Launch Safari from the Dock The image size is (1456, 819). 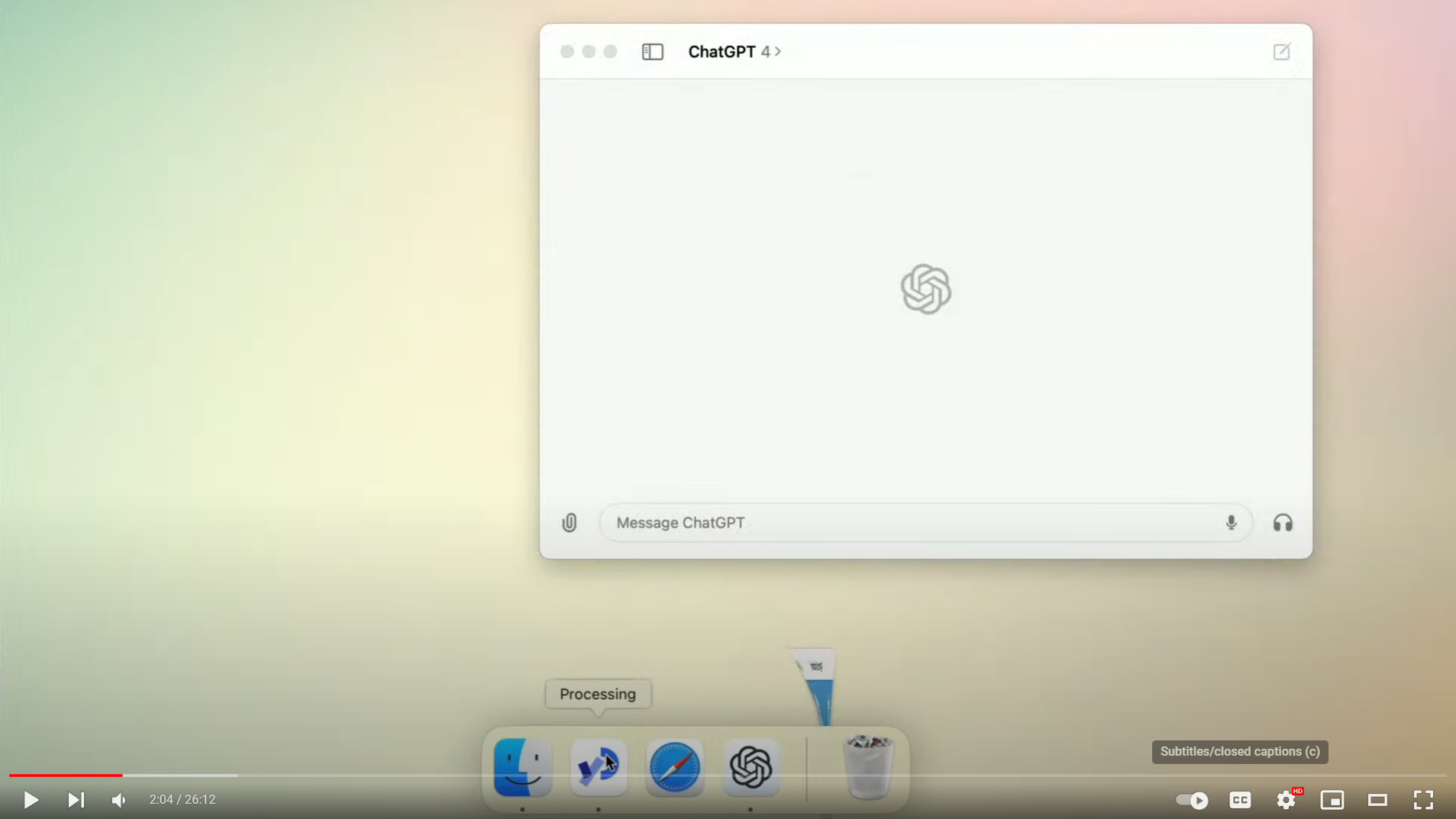click(x=675, y=767)
